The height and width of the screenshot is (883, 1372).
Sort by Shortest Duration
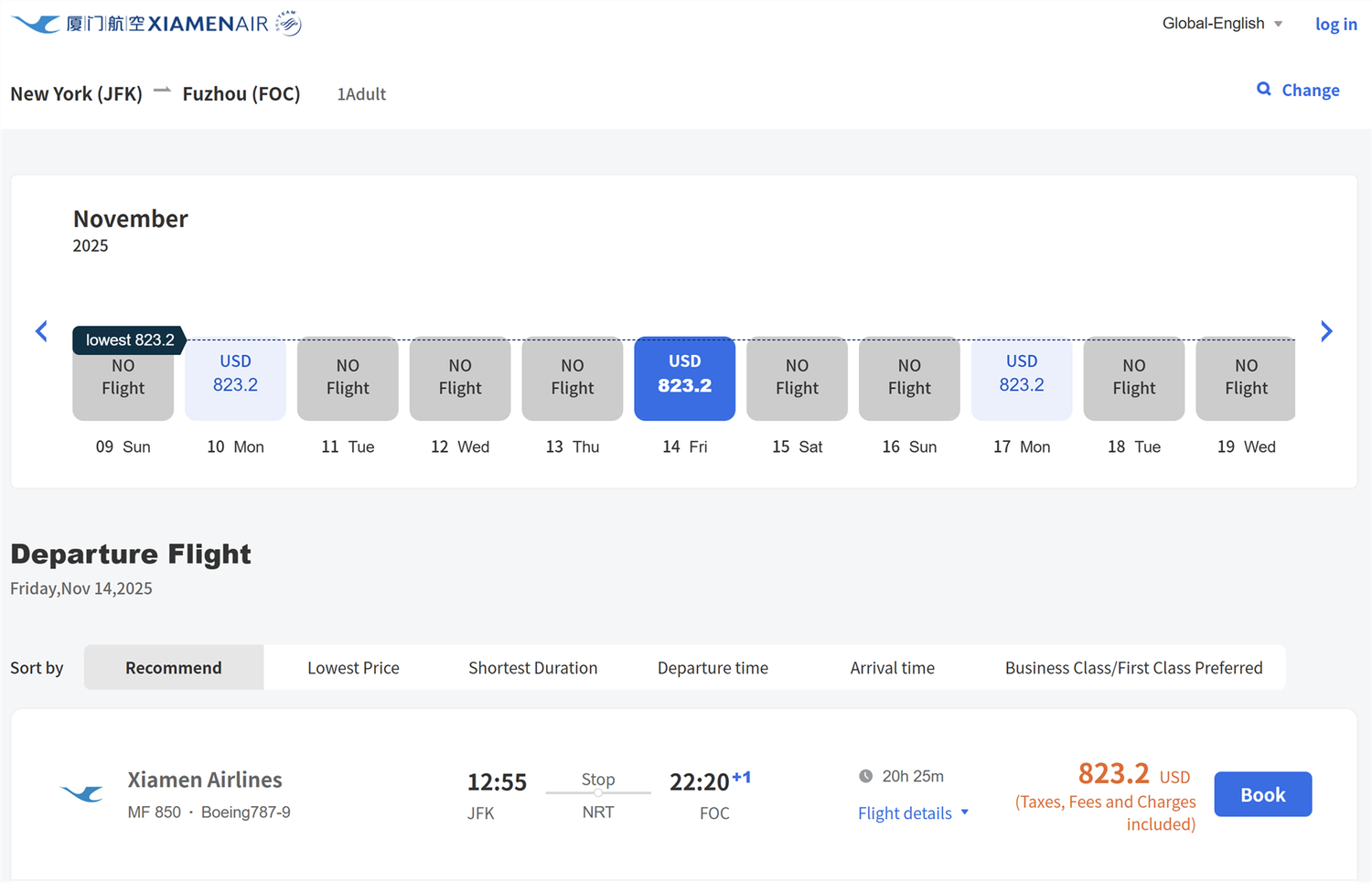[x=532, y=668]
